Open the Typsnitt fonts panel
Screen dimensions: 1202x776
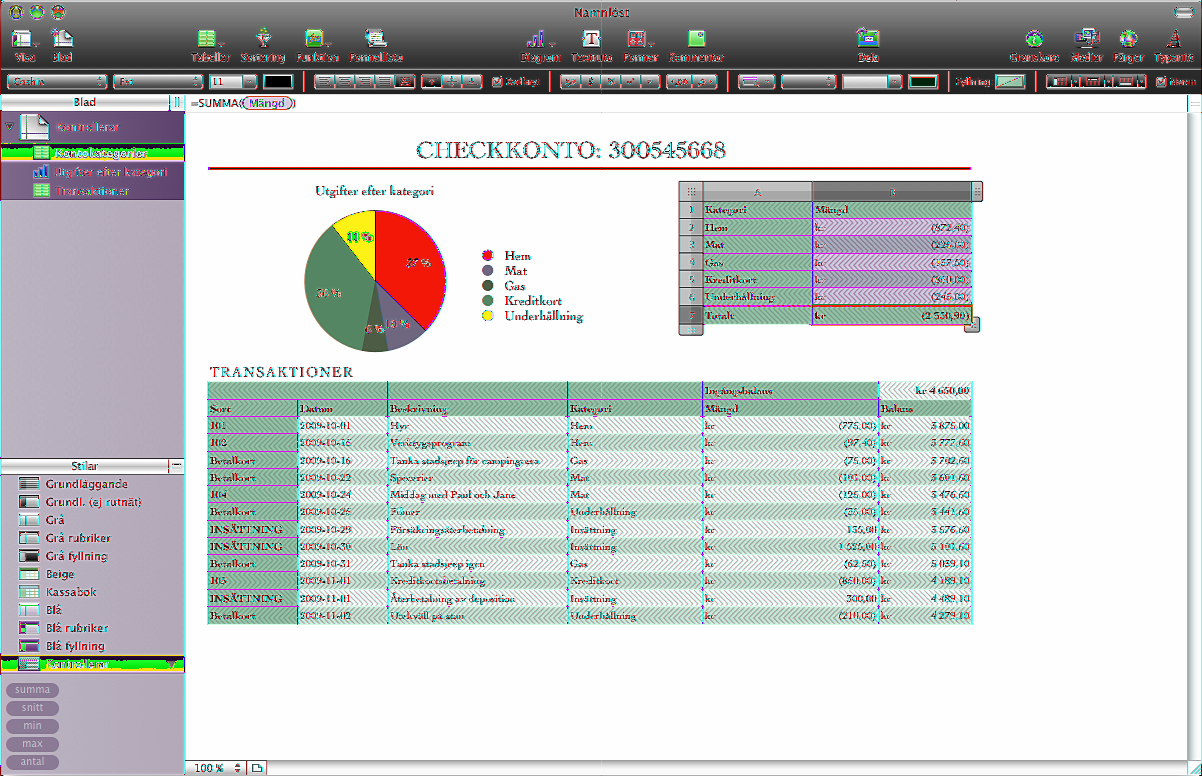pos(1173,46)
